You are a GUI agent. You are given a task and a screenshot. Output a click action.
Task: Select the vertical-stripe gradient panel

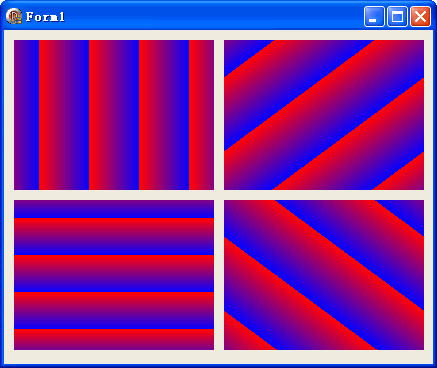pos(114,115)
